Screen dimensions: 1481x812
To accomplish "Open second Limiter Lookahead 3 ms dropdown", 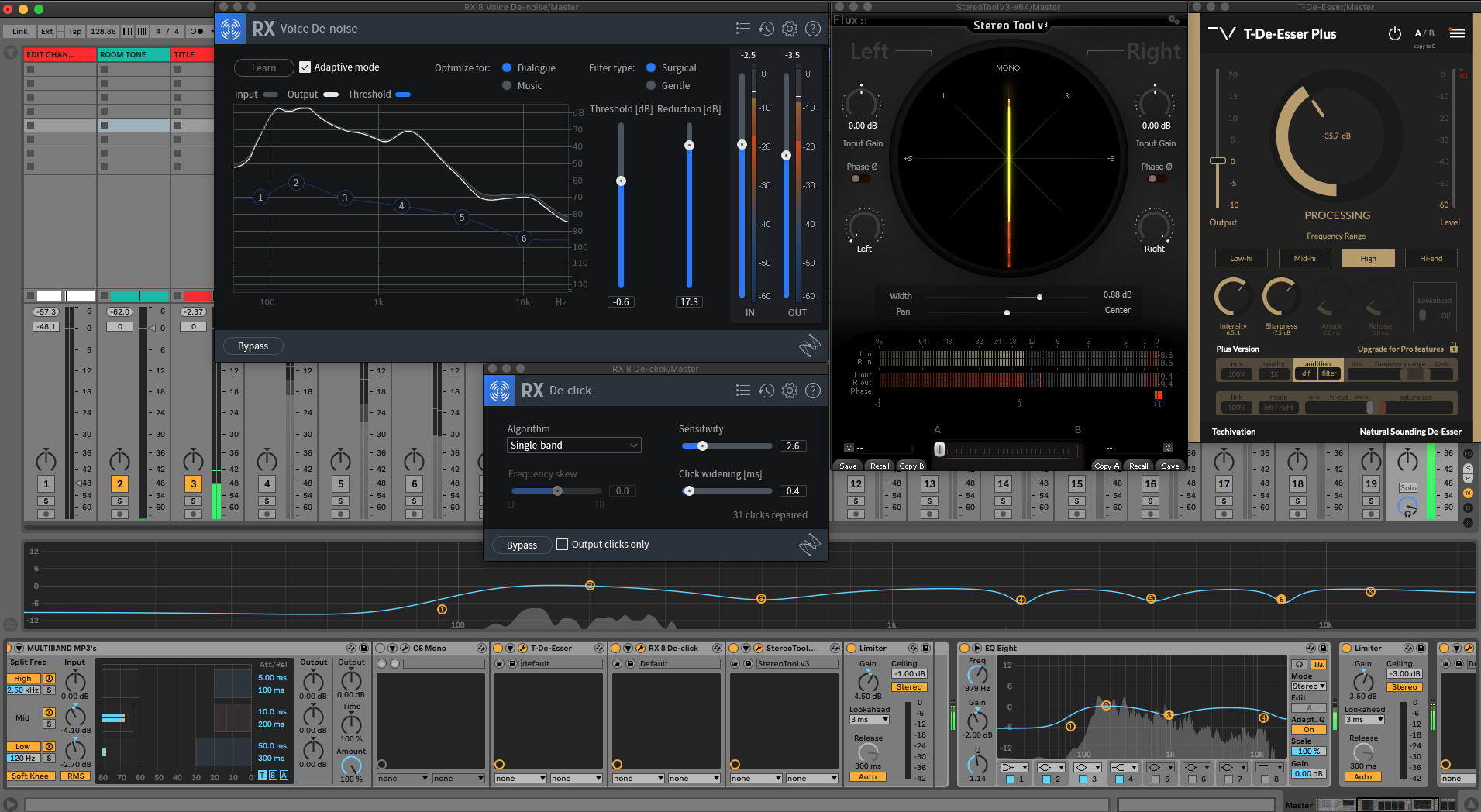I will coord(1365,720).
